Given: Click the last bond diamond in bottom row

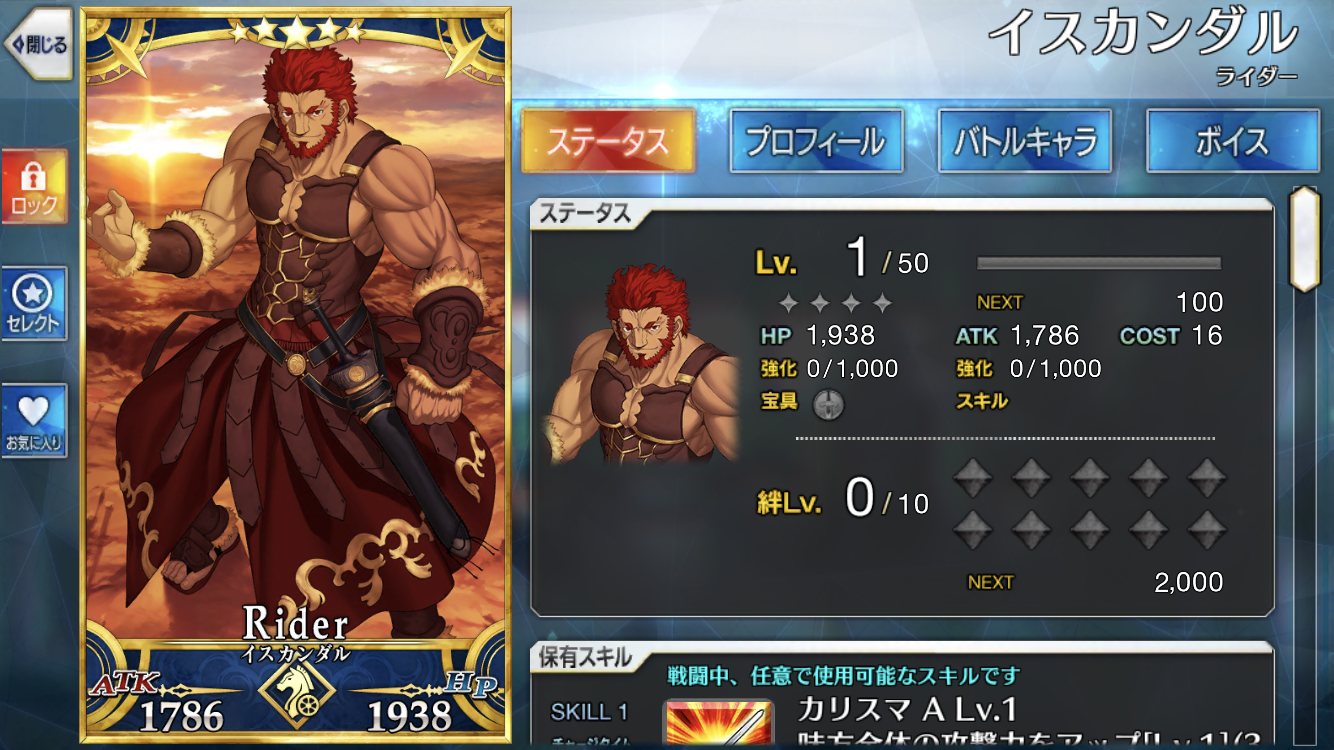Looking at the screenshot, I should (1207, 528).
